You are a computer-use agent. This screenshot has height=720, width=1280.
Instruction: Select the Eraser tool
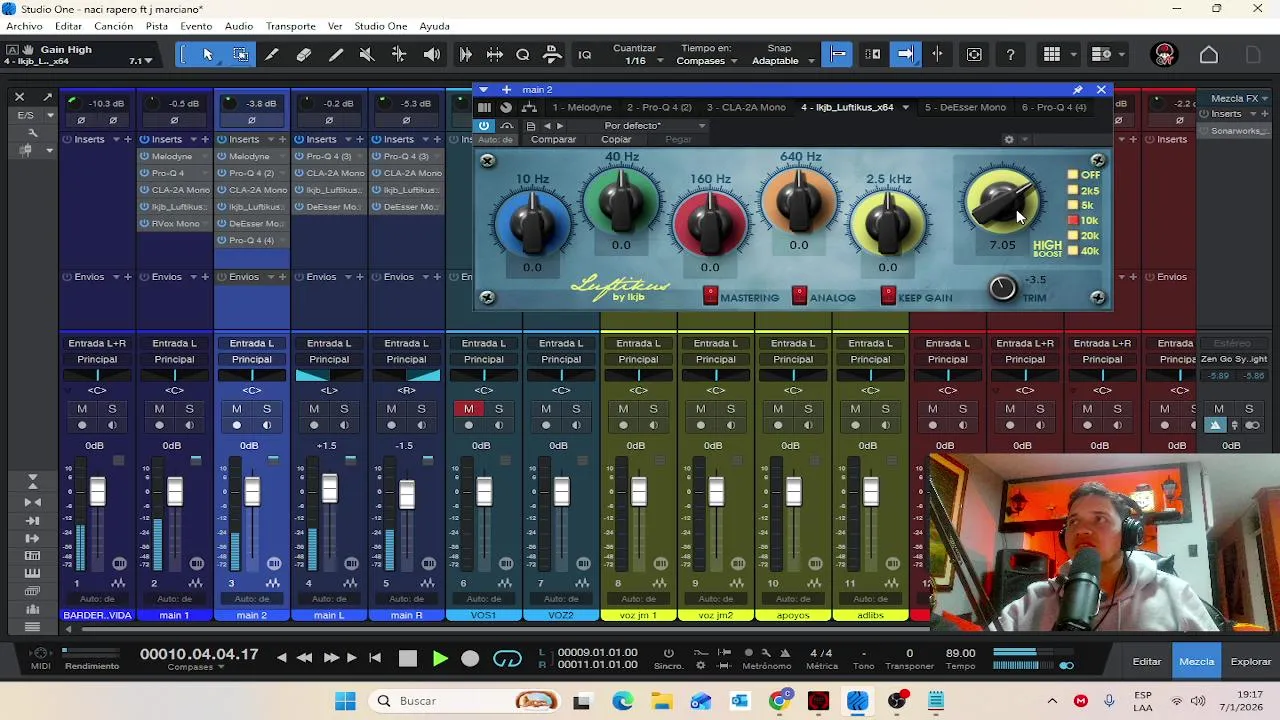[304, 55]
